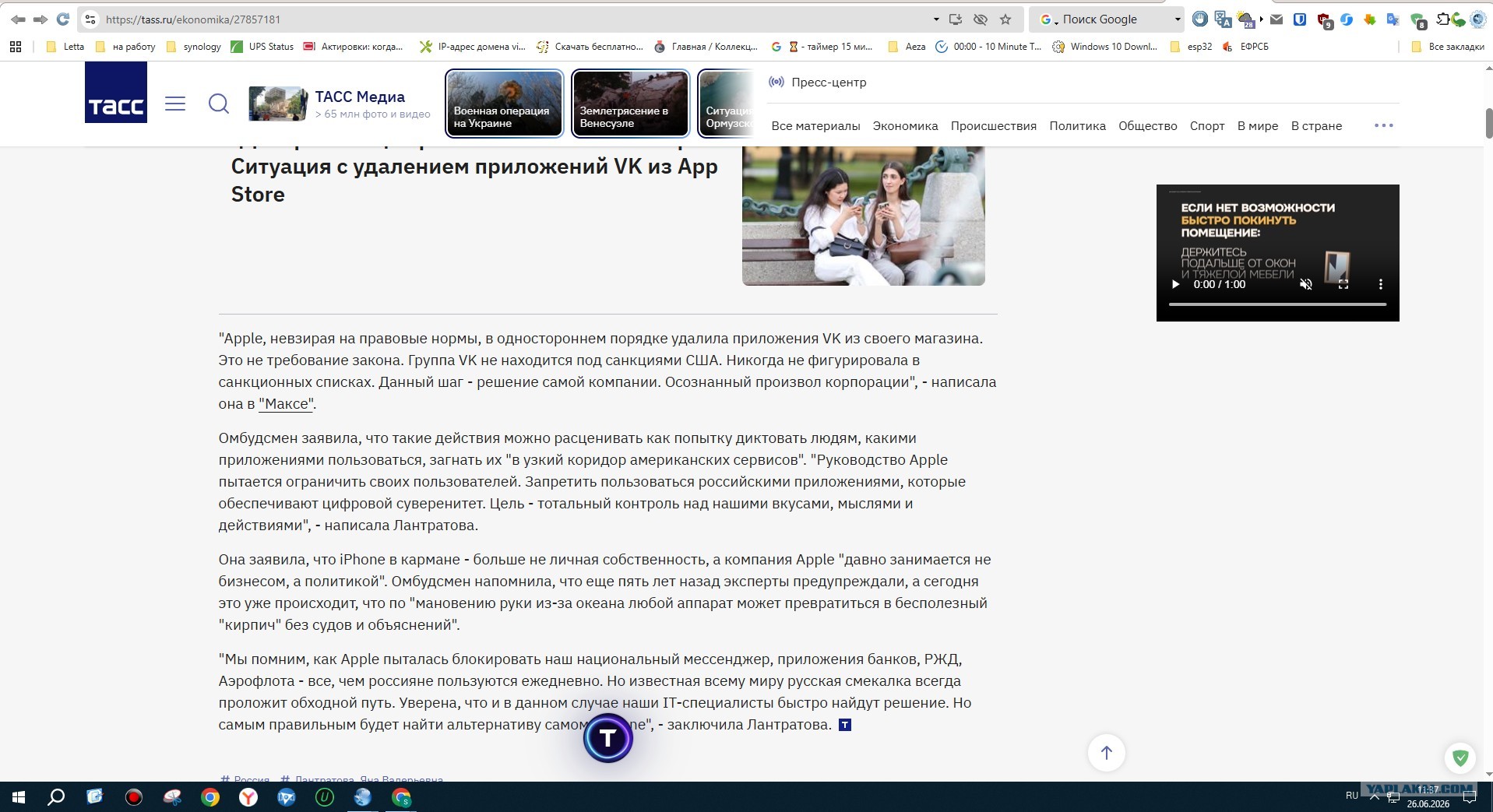The image size is (1493, 812).
Task: Seek in the video progress bar
Action: tap(1277, 304)
